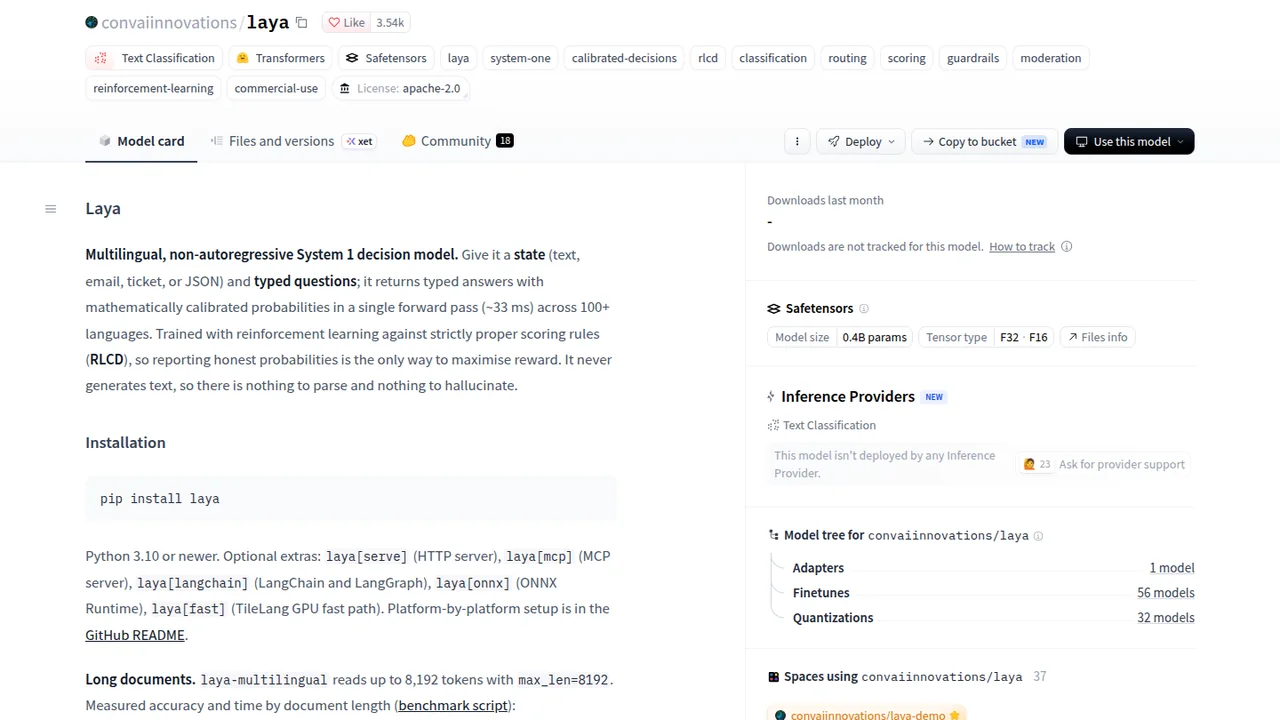Expand the Use this model dropdown
The image size is (1280, 720).
coord(1129,142)
